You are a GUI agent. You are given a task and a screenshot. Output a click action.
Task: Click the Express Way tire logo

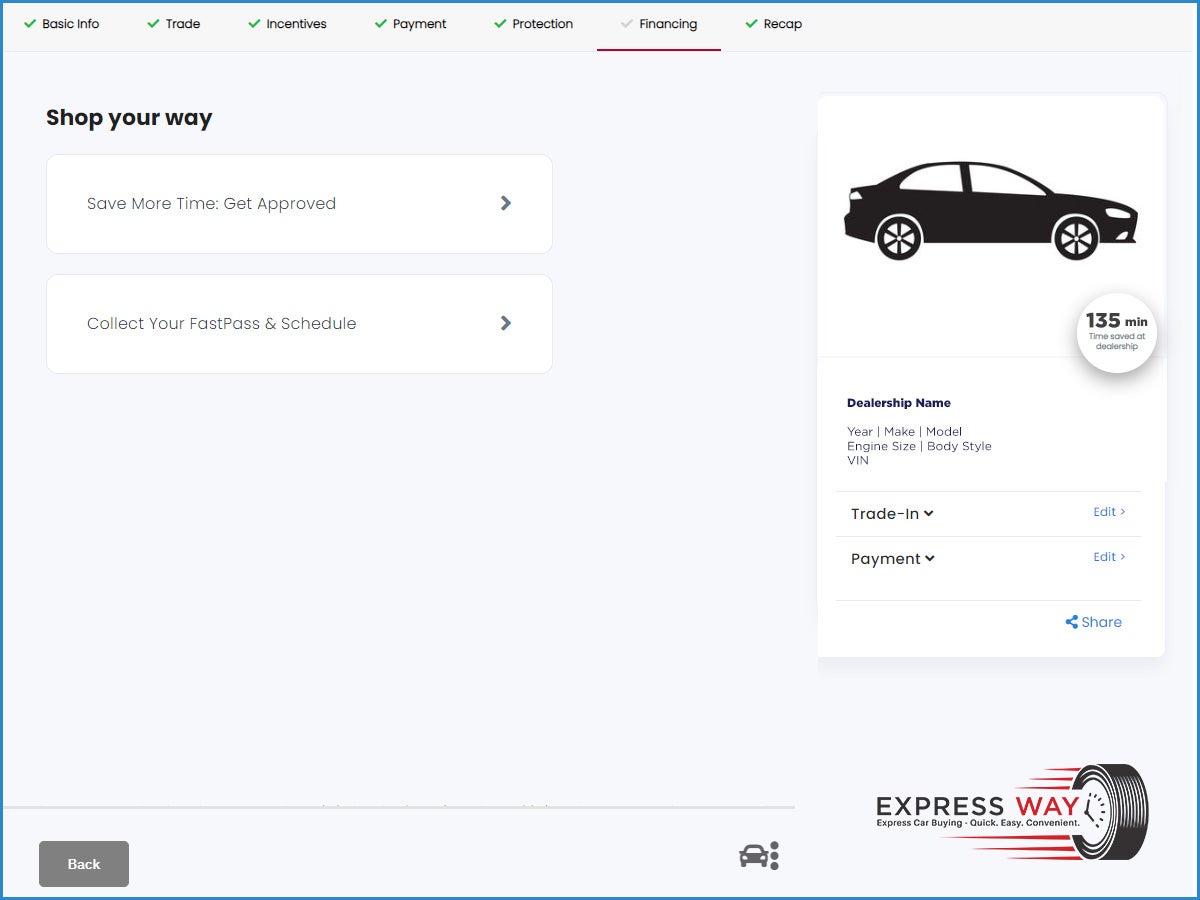(1012, 811)
